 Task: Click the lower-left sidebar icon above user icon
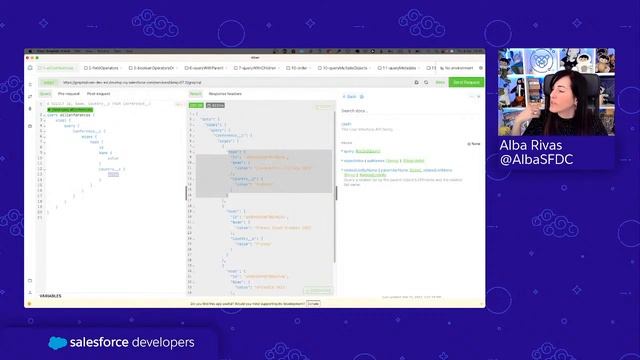click(x=30, y=281)
